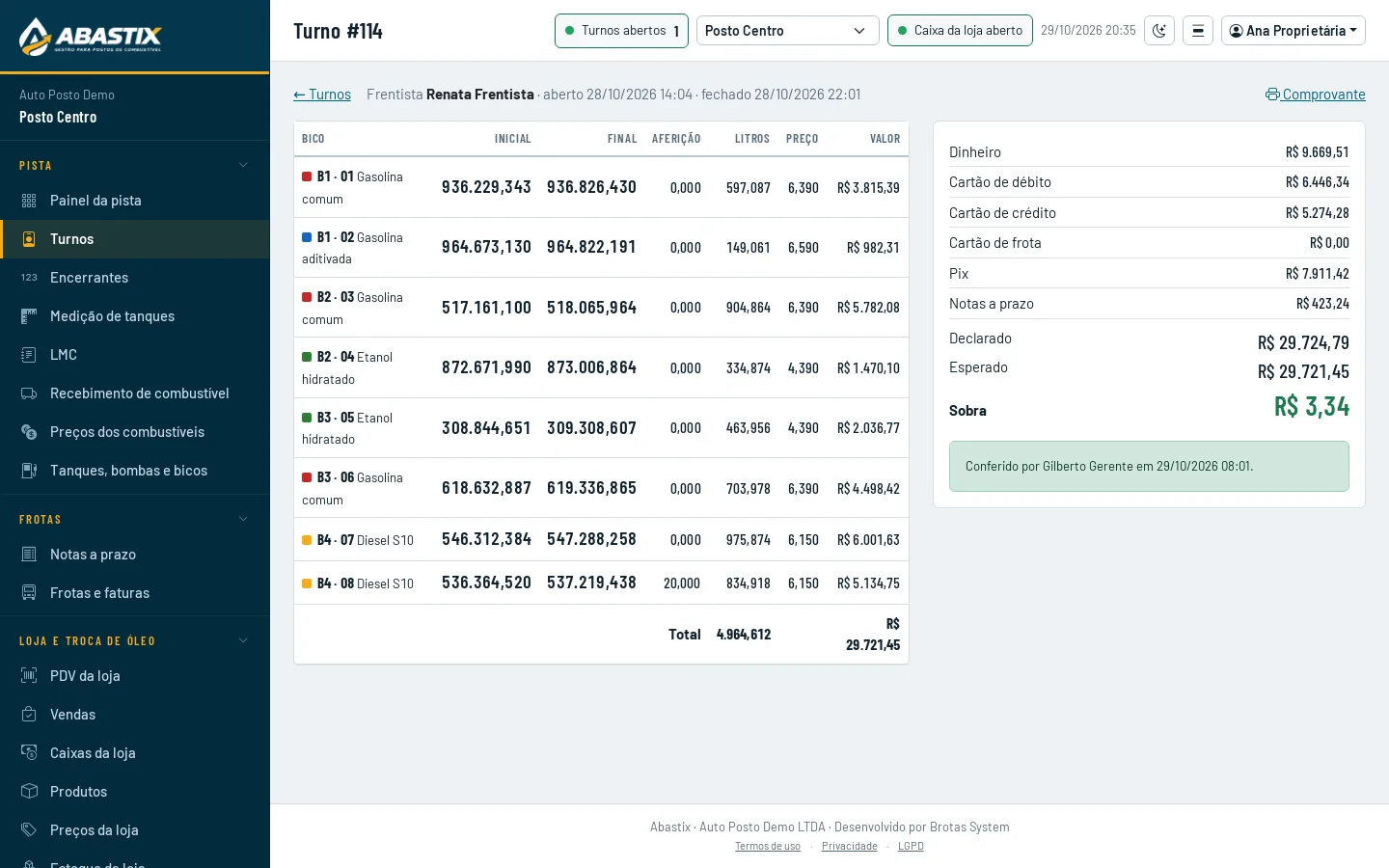Screen dimensions: 1389x868
Task: Click the Medição de tanques ruler icon
Action: pos(29,316)
